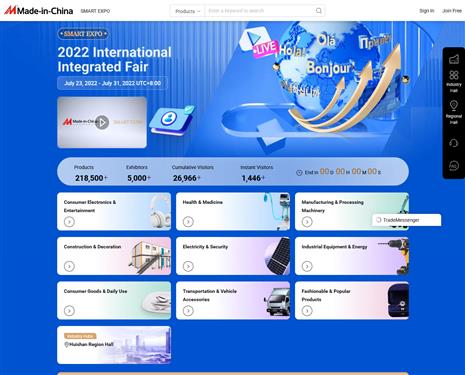Click the keyword search input field
This screenshot has width=465, height=375.
point(260,11)
